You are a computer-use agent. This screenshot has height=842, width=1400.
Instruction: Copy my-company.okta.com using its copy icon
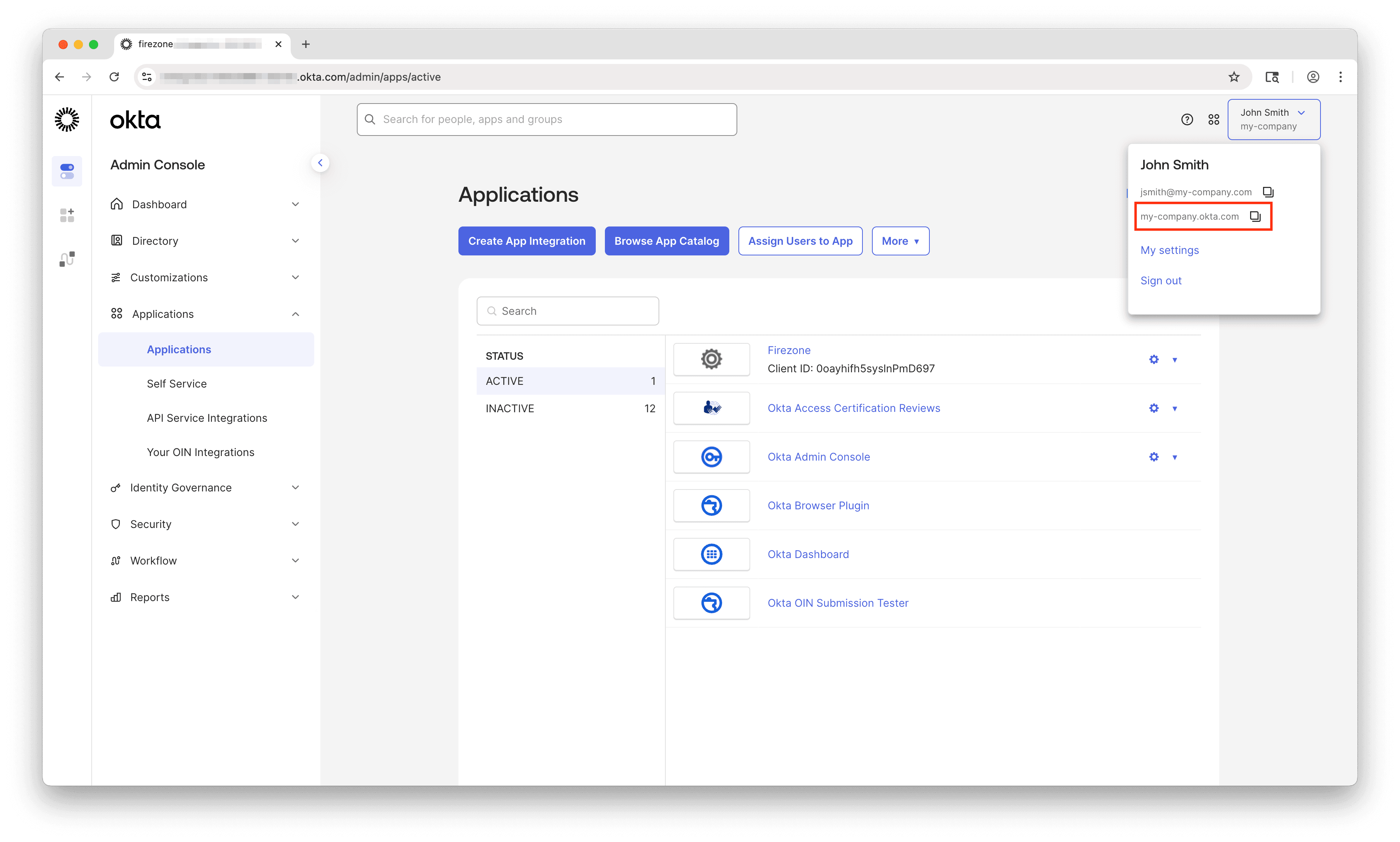click(1255, 216)
